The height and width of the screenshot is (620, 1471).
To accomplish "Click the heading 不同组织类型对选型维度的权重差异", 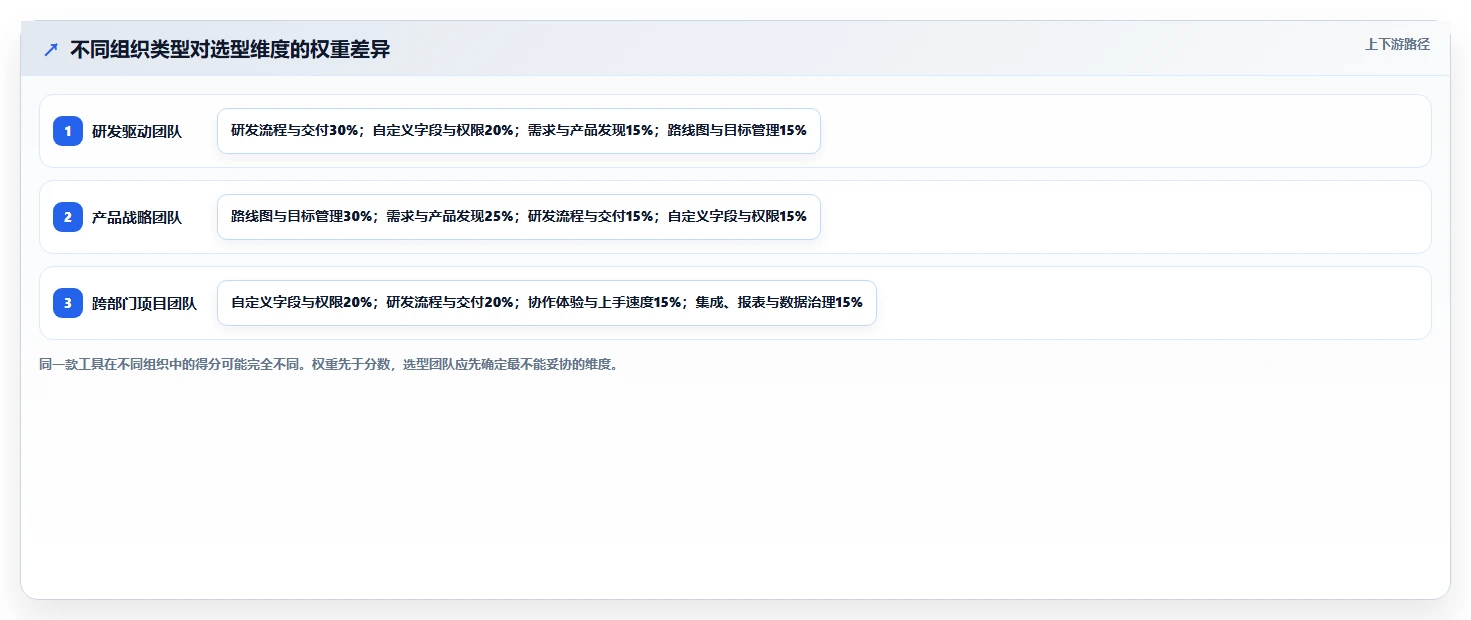I will coord(230,49).
